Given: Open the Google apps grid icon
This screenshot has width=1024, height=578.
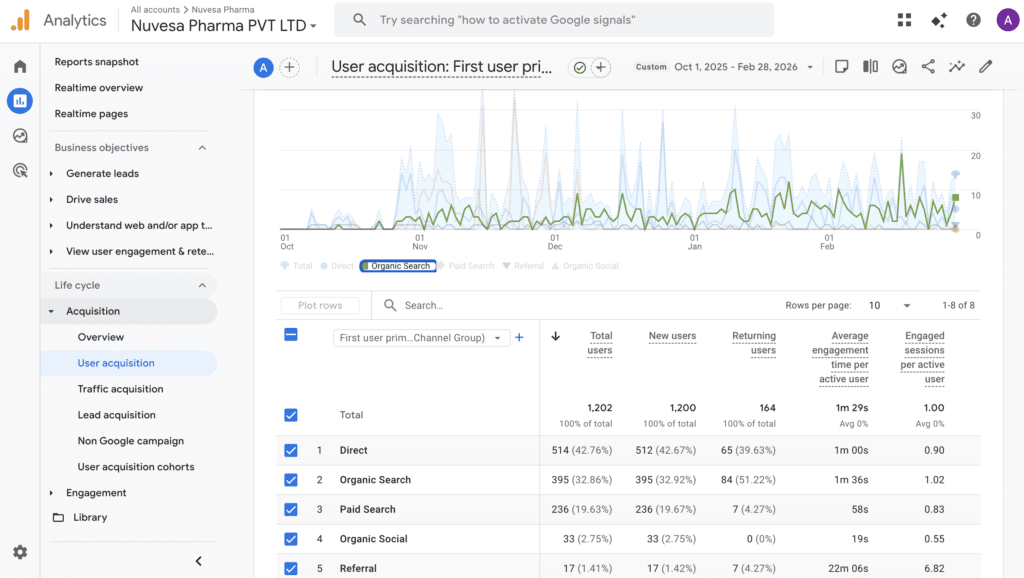Looking at the screenshot, I should [x=905, y=20].
